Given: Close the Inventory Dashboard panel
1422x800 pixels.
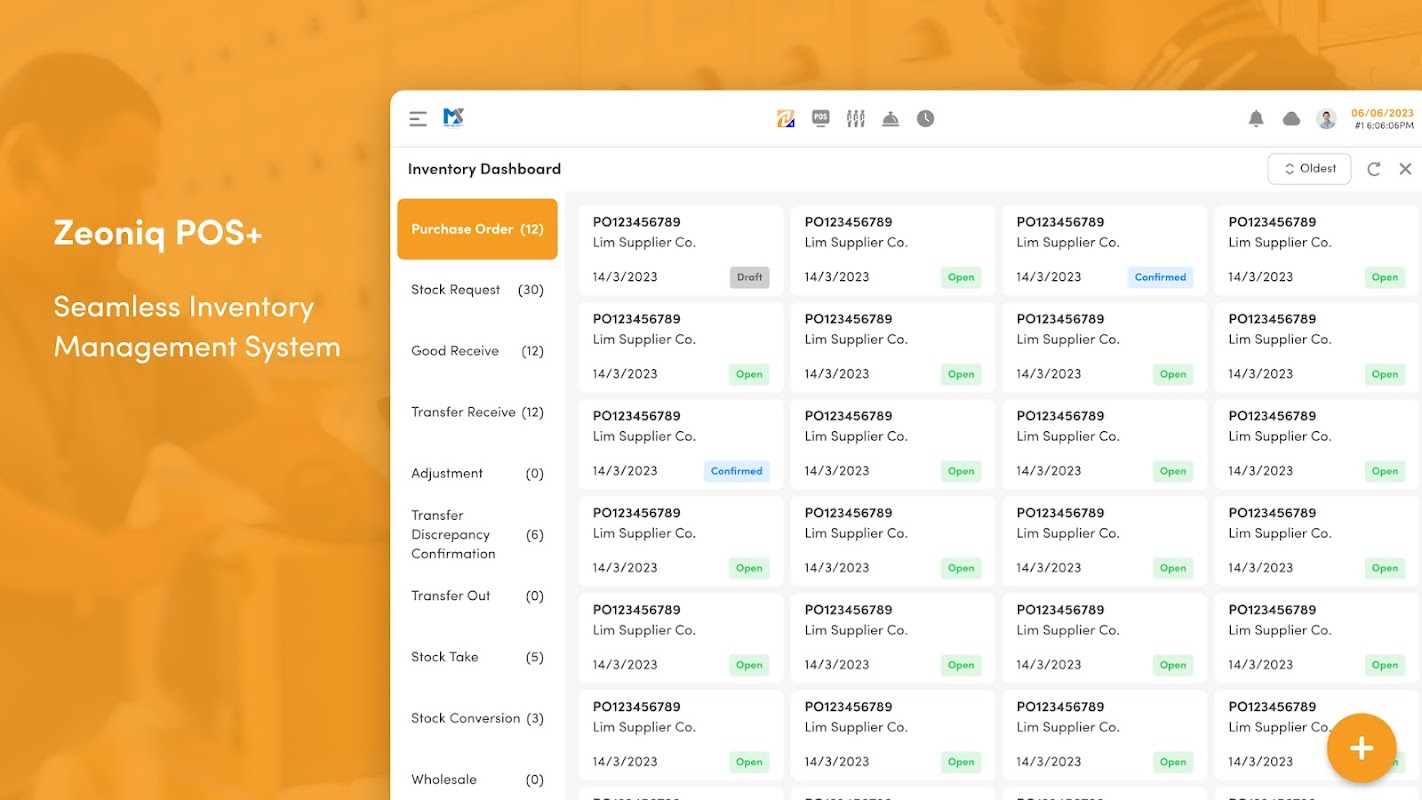Looking at the screenshot, I should 1405,169.
